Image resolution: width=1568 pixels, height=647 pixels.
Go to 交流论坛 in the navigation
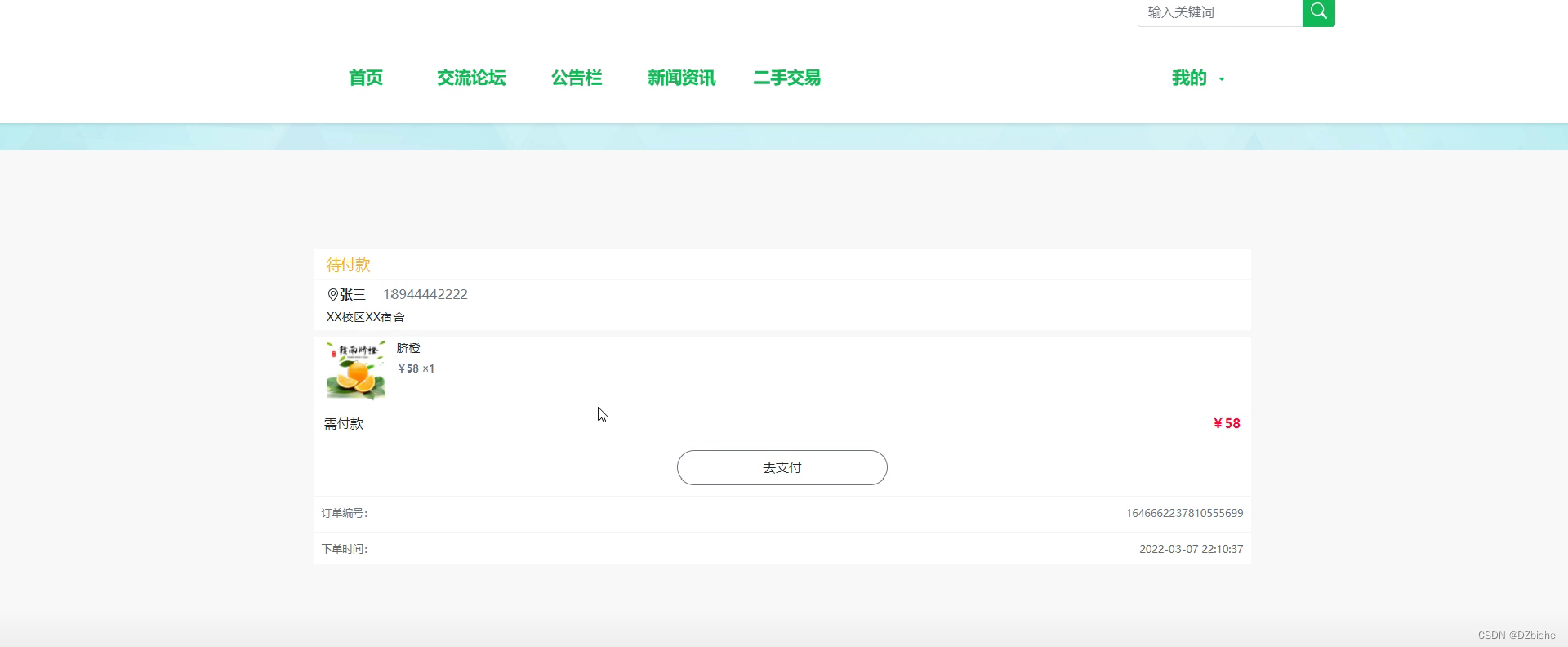coord(471,78)
